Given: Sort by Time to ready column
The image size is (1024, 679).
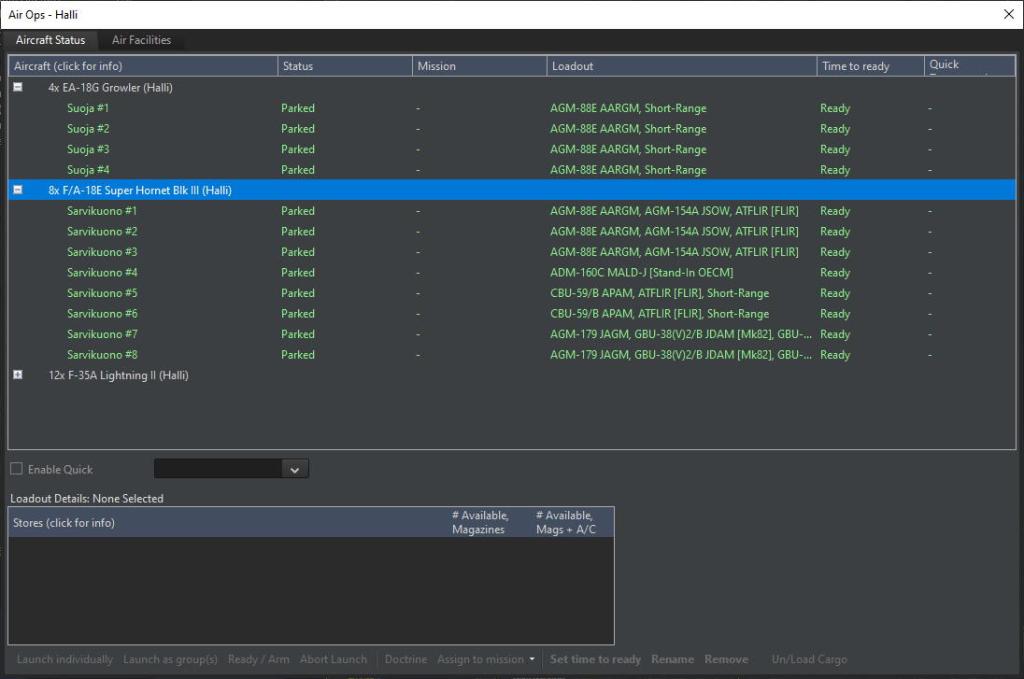Looking at the screenshot, I should (868, 66).
